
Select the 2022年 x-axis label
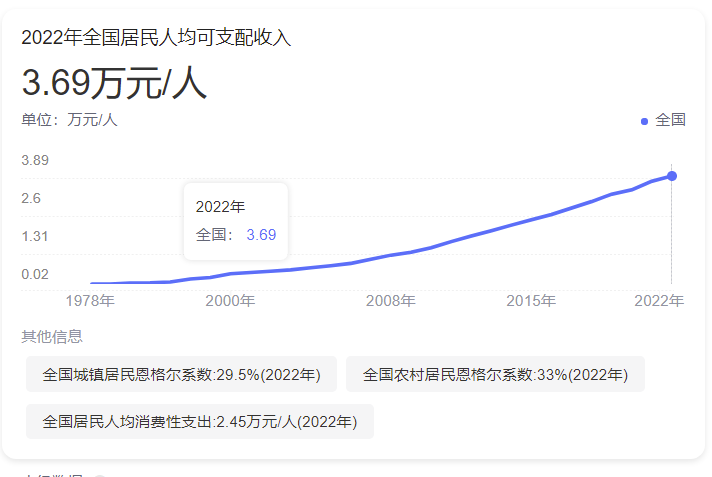(659, 300)
